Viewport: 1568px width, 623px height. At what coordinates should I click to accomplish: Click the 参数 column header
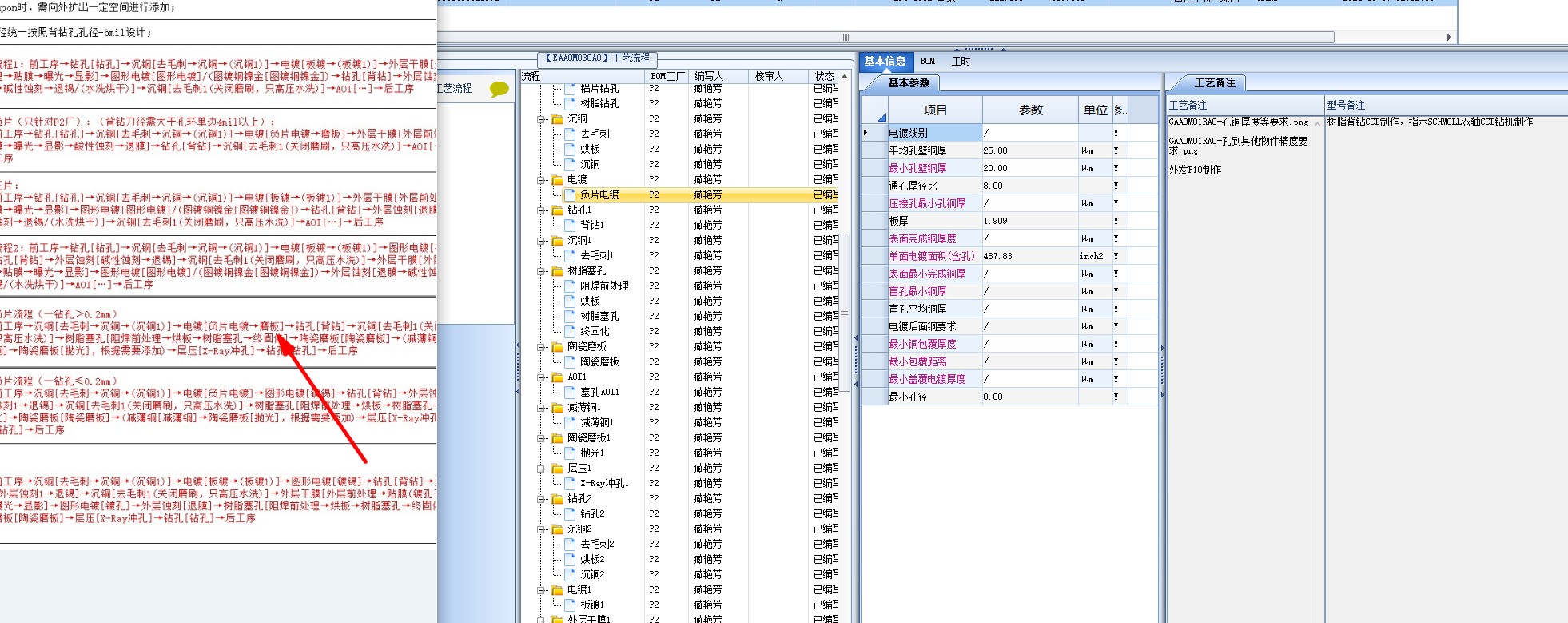[x=1030, y=110]
